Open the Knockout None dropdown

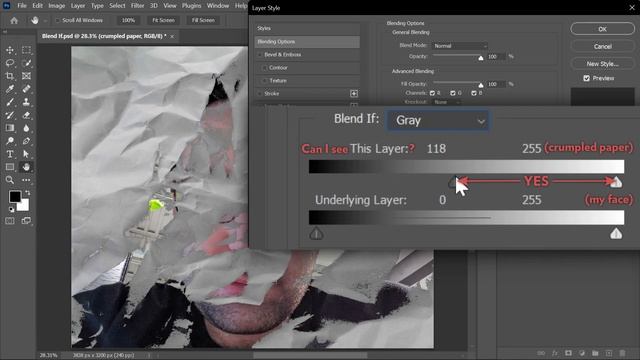[x=447, y=102]
